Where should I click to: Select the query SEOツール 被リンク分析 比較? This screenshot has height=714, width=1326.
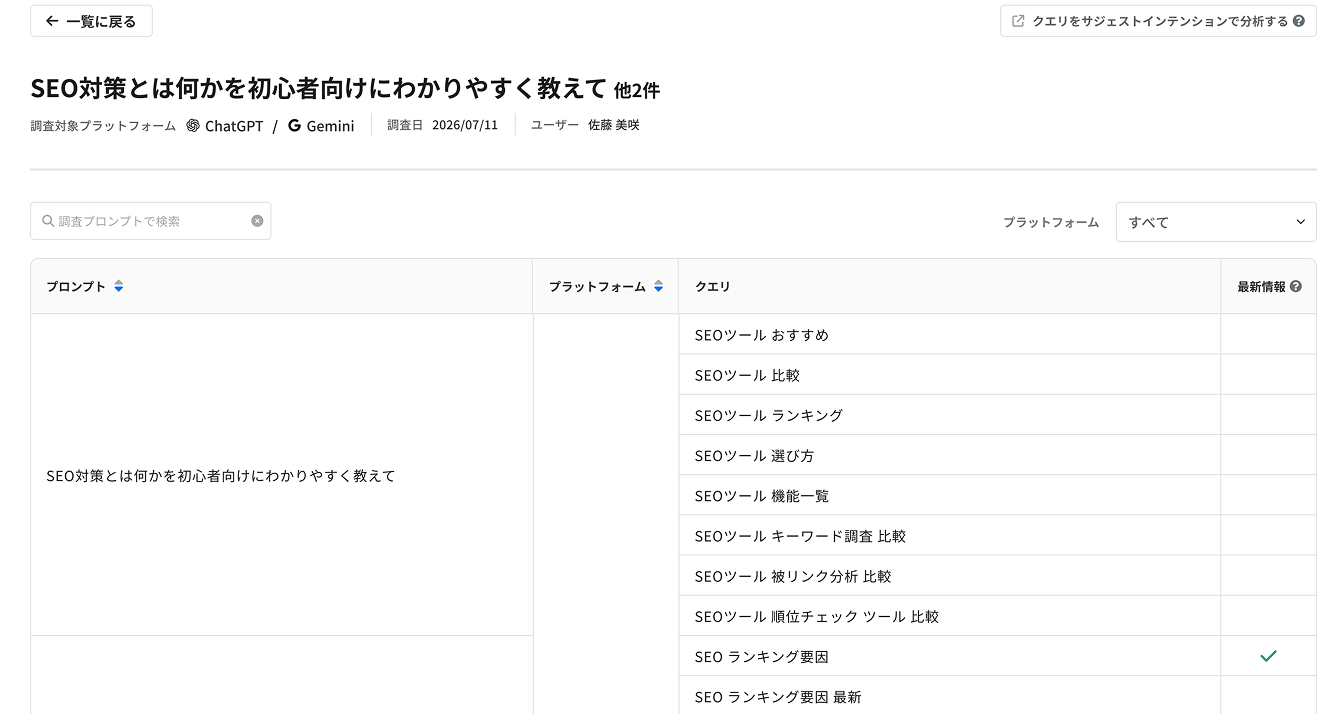pyautogui.click(x=793, y=576)
